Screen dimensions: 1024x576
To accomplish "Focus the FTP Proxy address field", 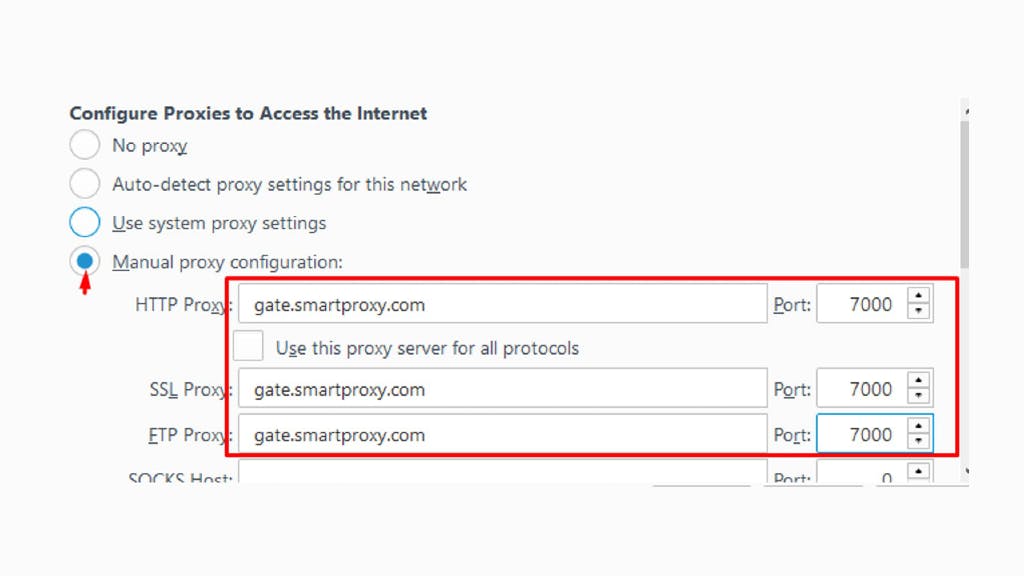I will pos(502,434).
